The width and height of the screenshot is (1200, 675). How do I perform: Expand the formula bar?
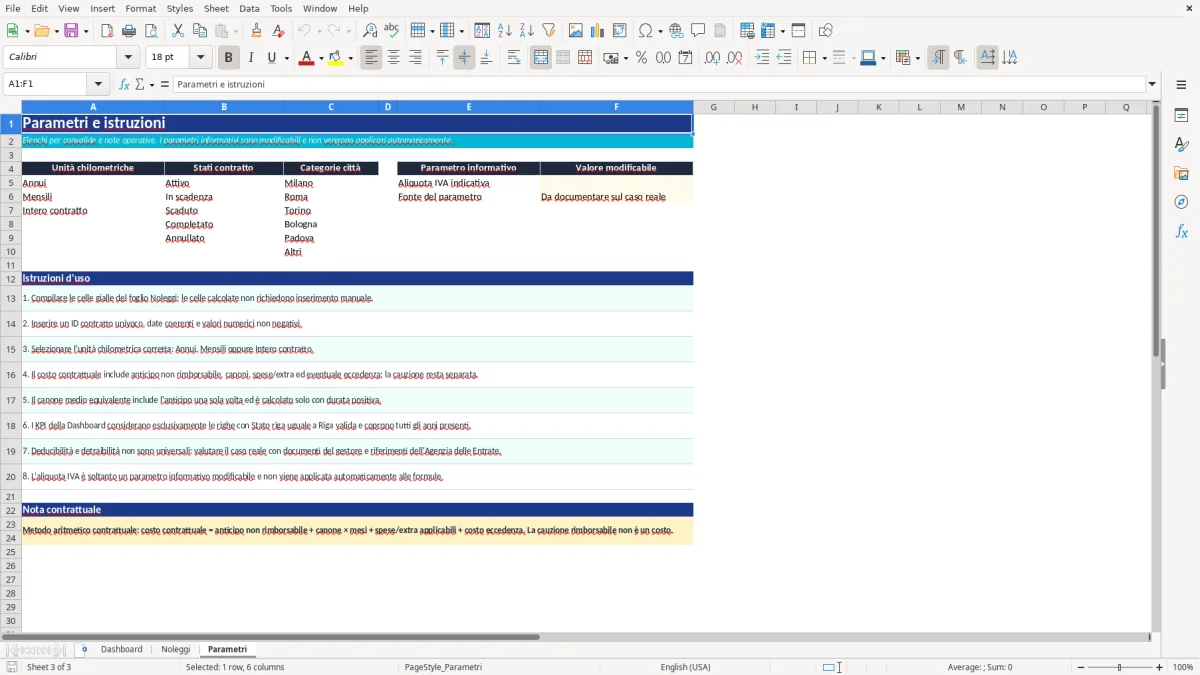pos(1152,84)
